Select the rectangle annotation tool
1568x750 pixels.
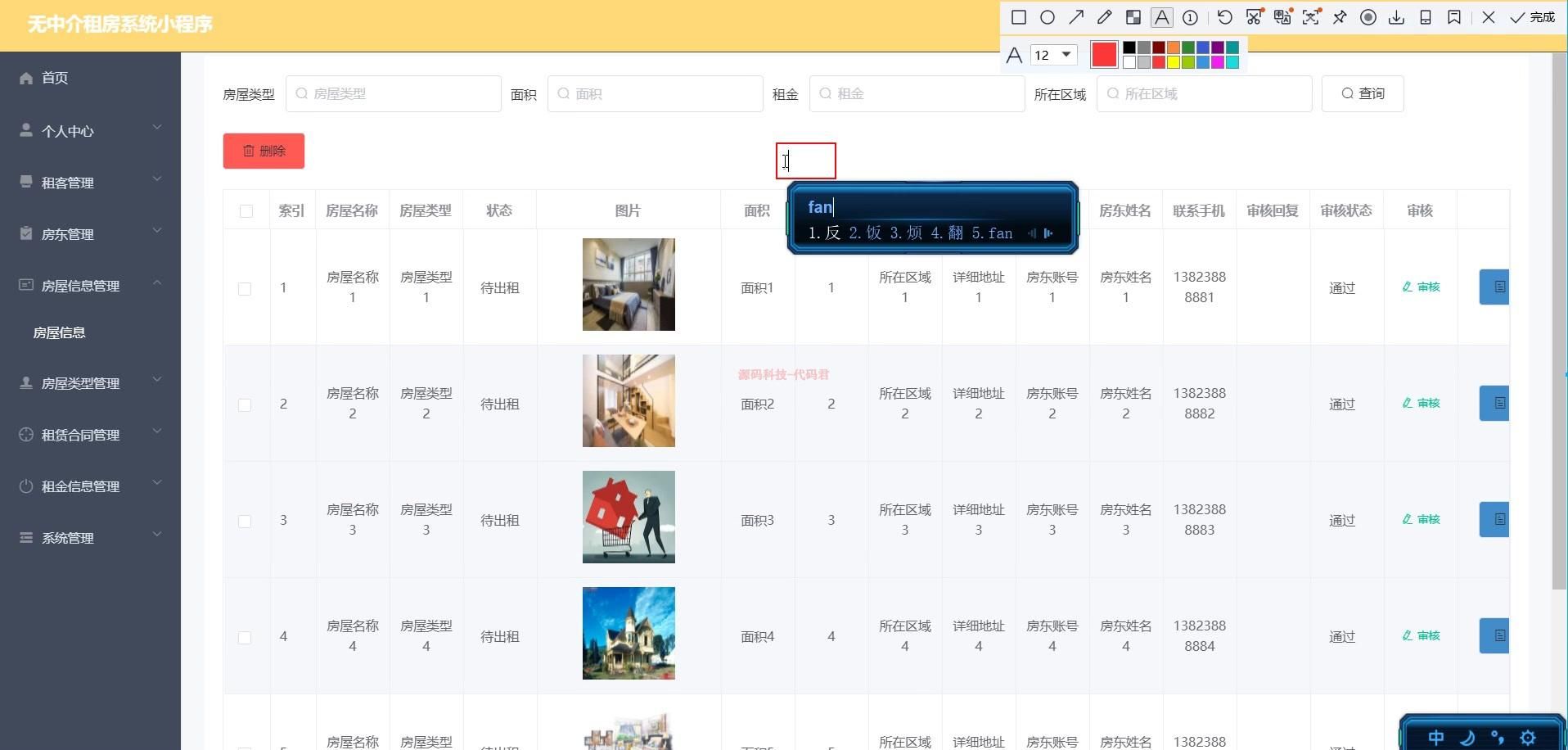[1019, 17]
